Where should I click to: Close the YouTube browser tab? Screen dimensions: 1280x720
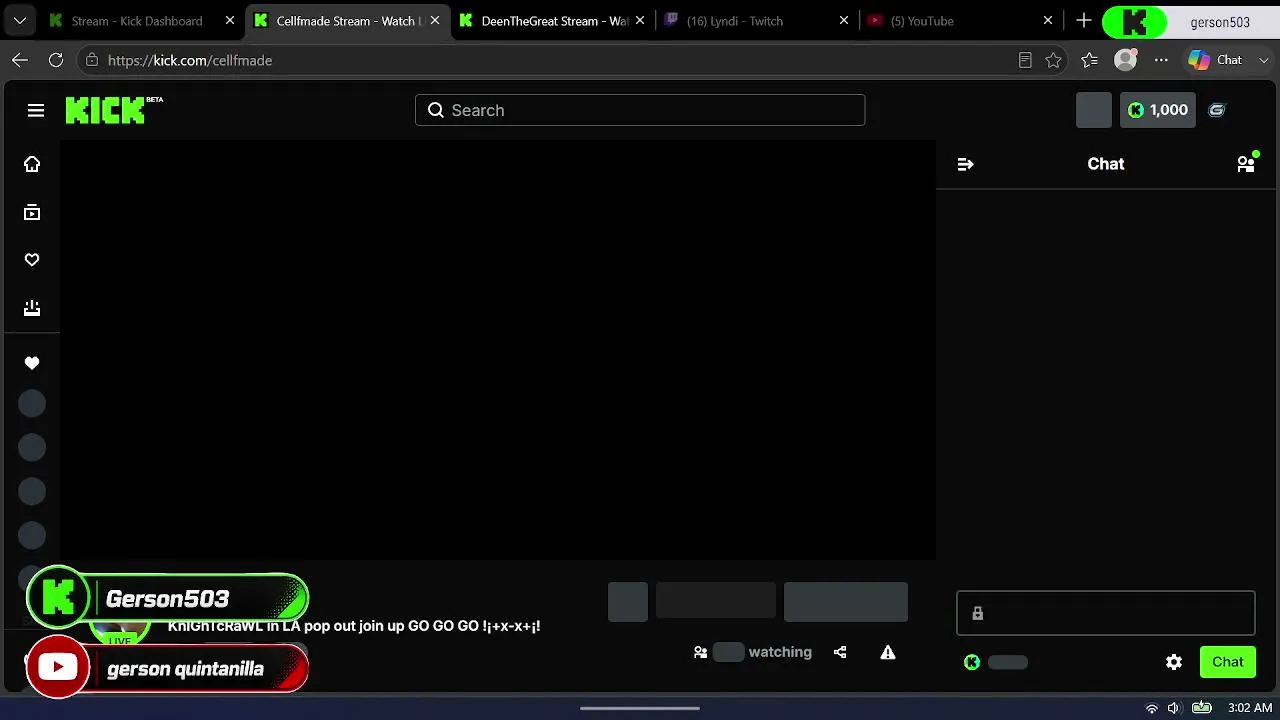coord(1048,21)
